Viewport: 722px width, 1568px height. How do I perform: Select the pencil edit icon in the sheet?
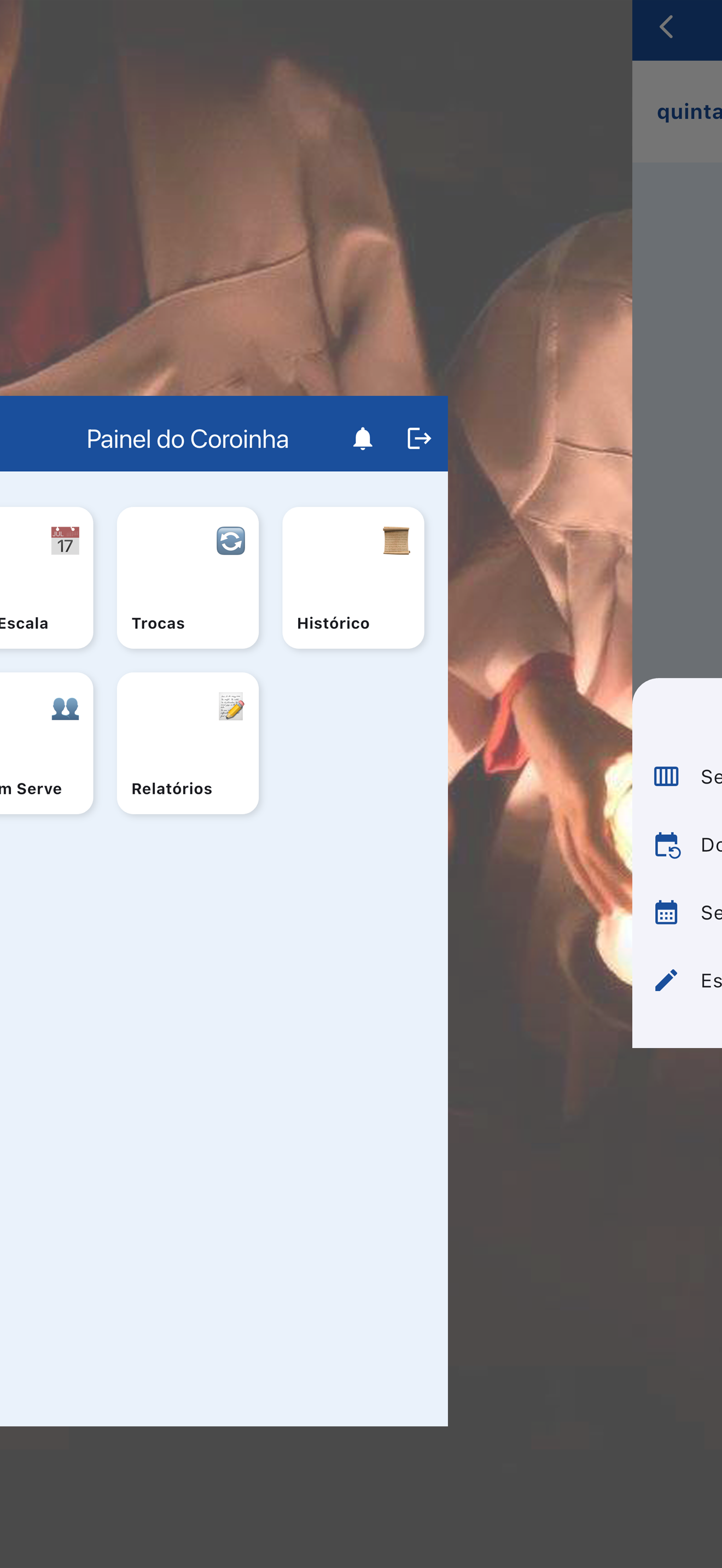(666, 980)
